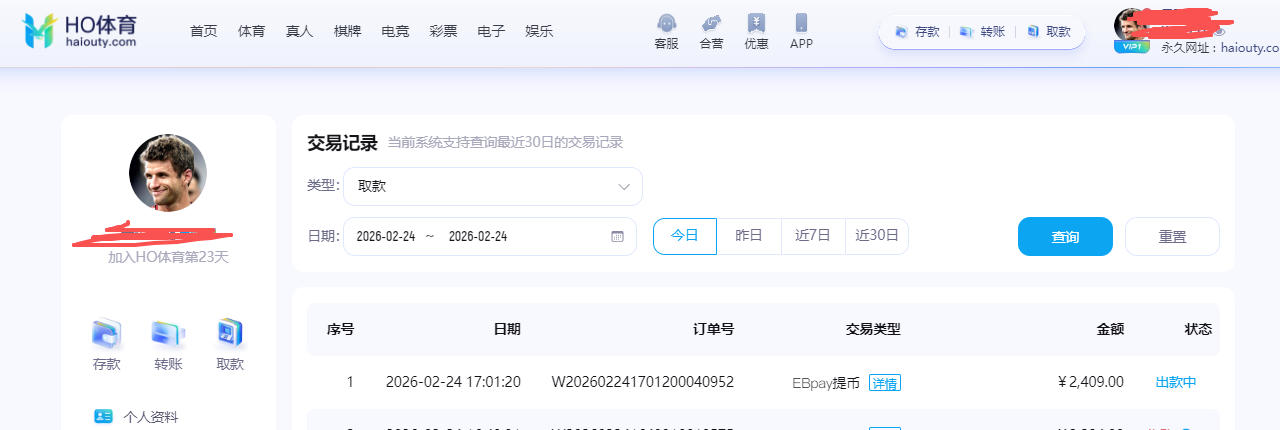Click the sidebar 取款 withdraw icon
1280x430 pixels.
(x=230, y=333)
